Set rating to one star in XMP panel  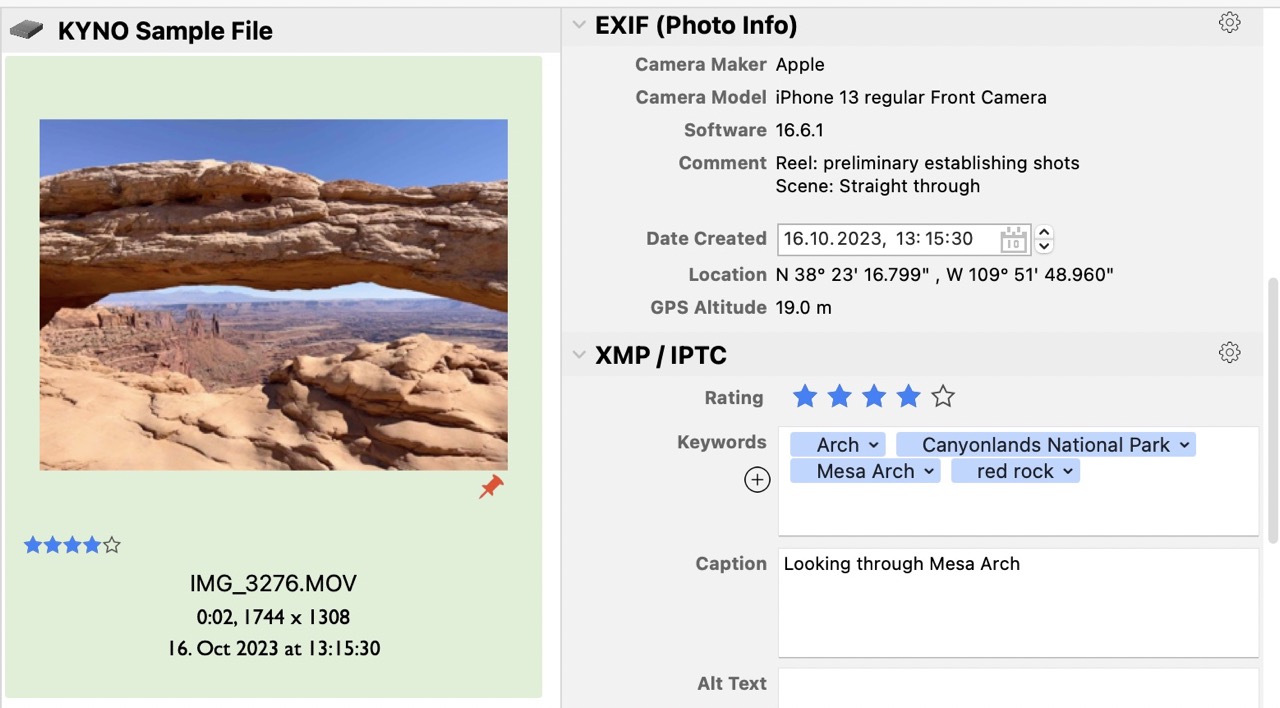pyautogui.click(x=805, y=398)
